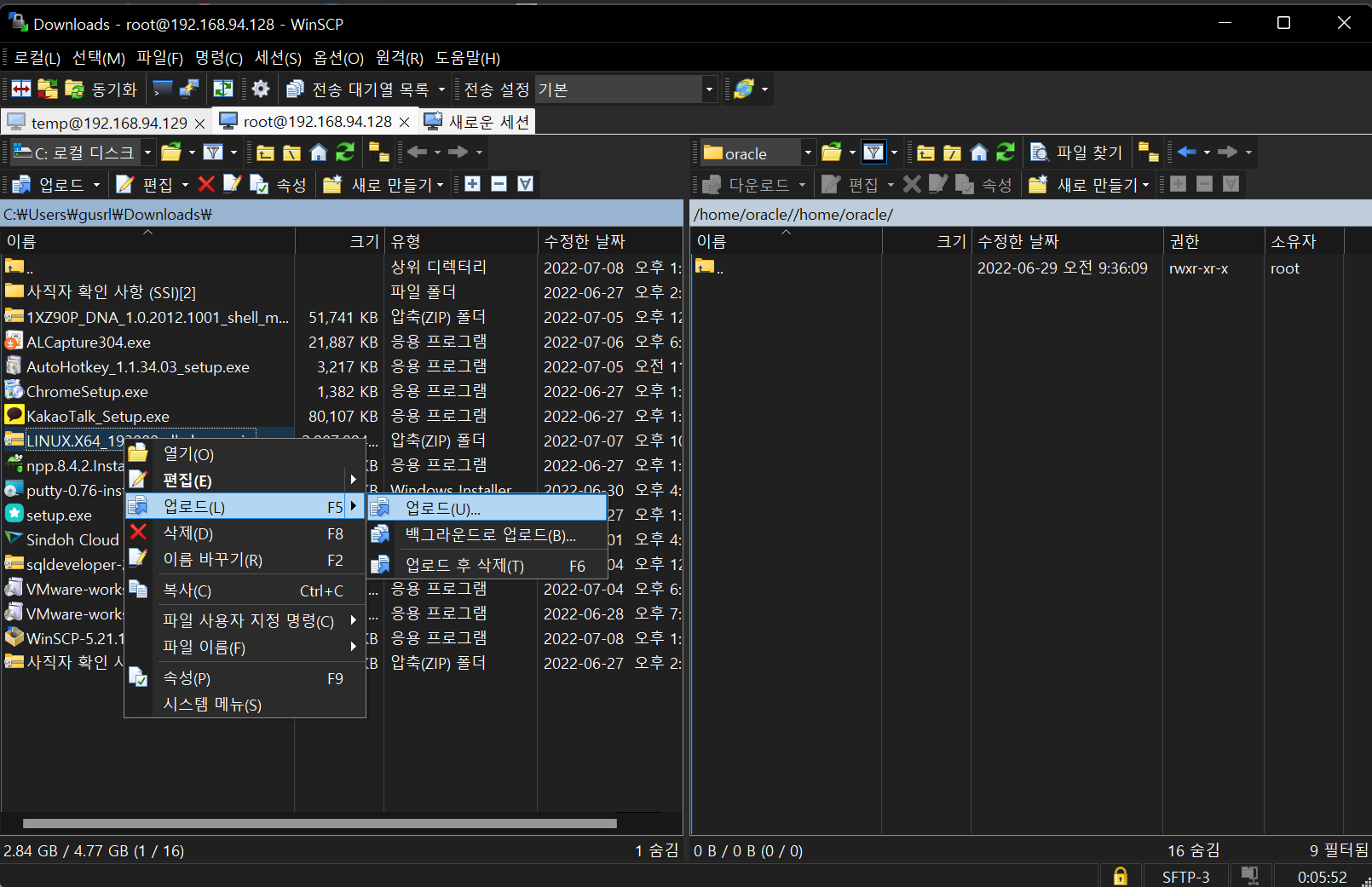Image resolution: width=1372 pixels, height=887 pixels.
Task: Click the red delete X icon in local toolbar
Action: tap(206, 184)
